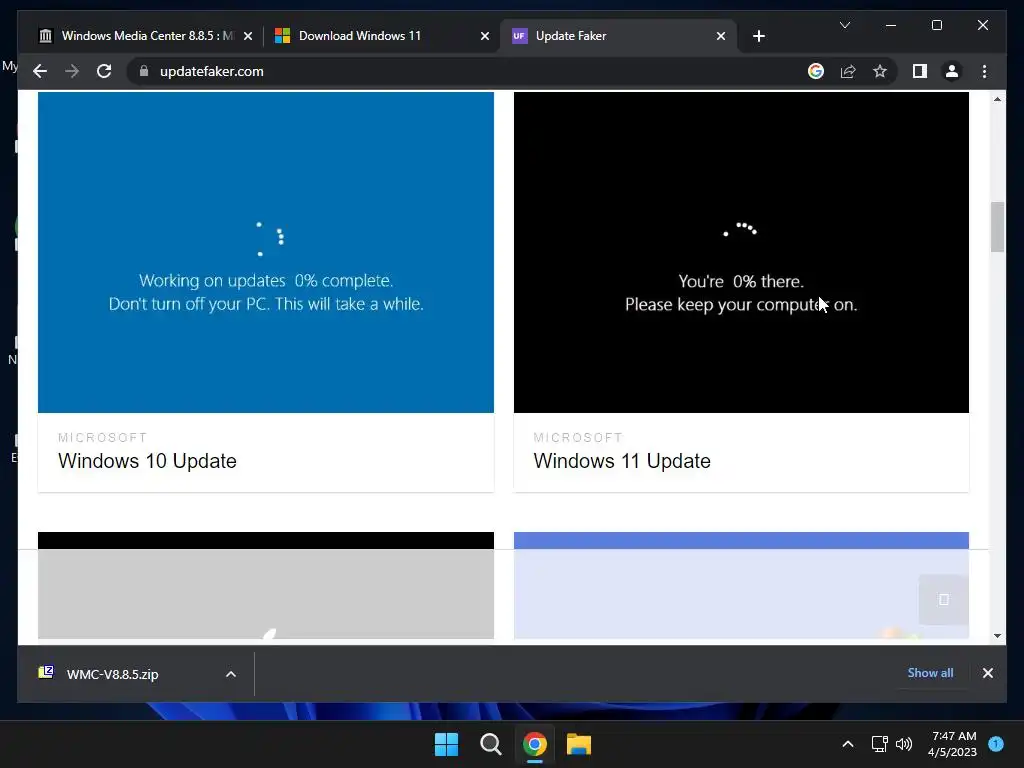Share this page via share icon
1024x768 pixels.
tap(848, 71)
